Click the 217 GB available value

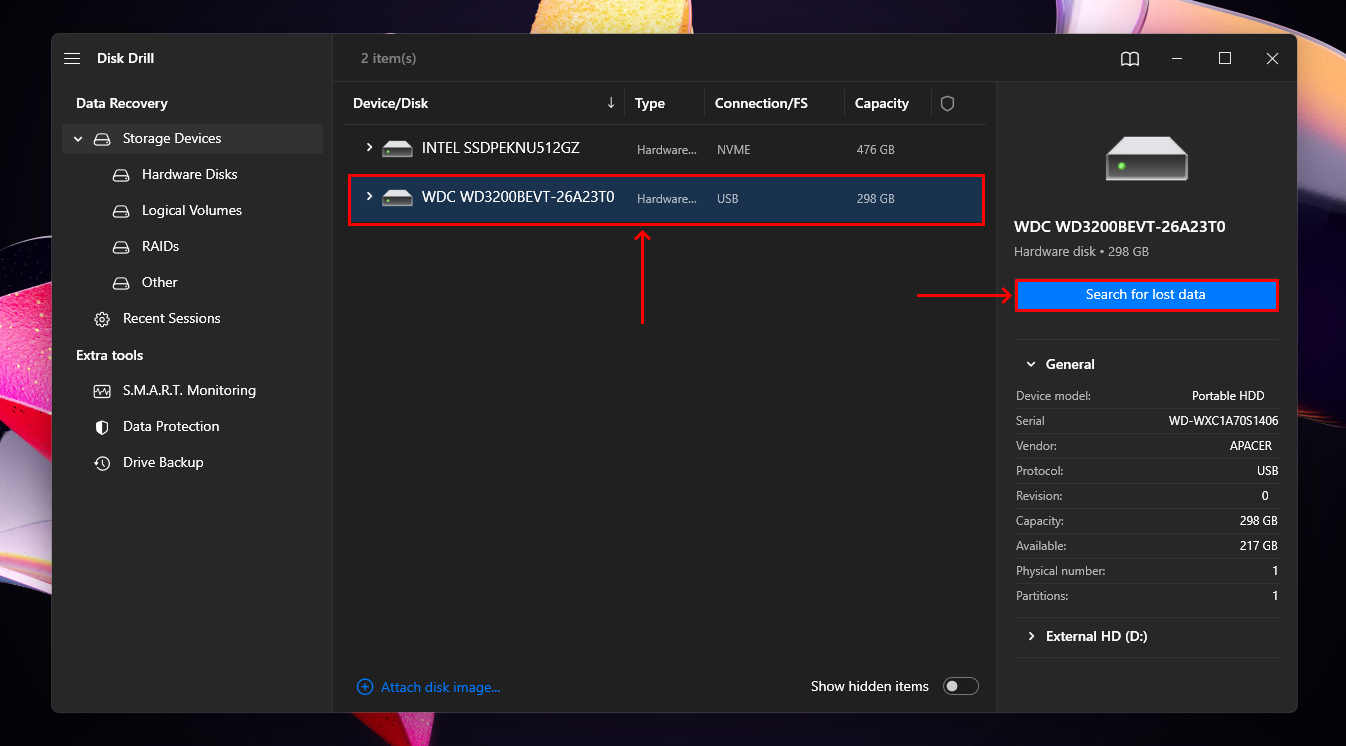coord(1258,546)
